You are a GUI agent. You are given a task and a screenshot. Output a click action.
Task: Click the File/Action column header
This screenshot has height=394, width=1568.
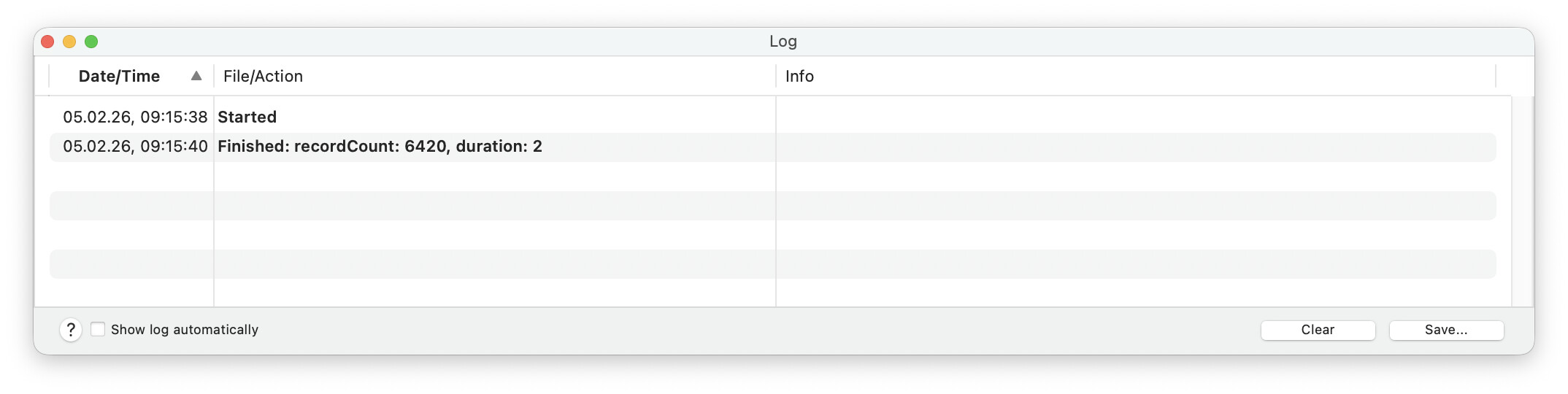click(x=263, y=76)
